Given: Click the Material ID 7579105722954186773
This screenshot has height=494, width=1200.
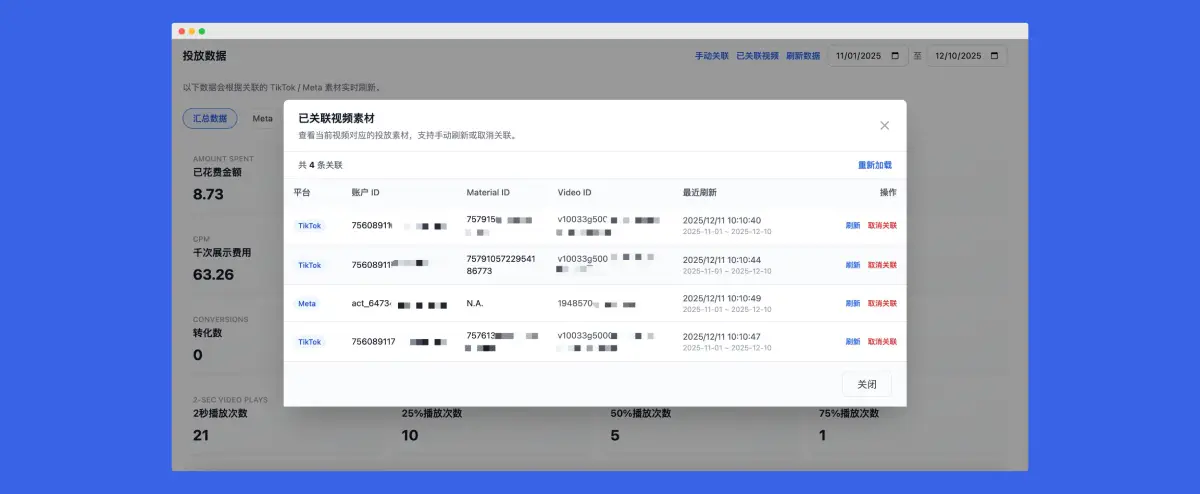Looking at the screenshot, I should (x=501, y=265).
